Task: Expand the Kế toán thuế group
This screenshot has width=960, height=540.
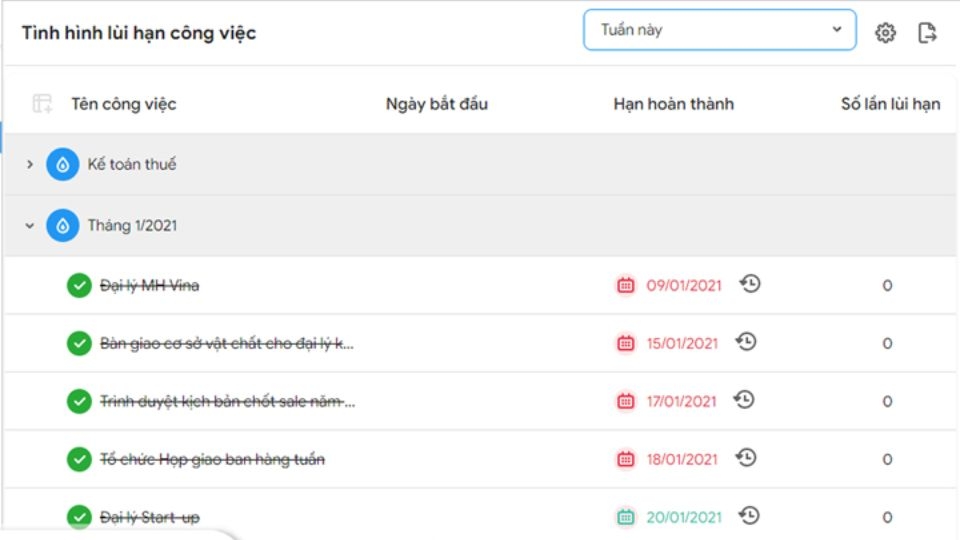Action: pyautogui.click(x=29, y=164)
